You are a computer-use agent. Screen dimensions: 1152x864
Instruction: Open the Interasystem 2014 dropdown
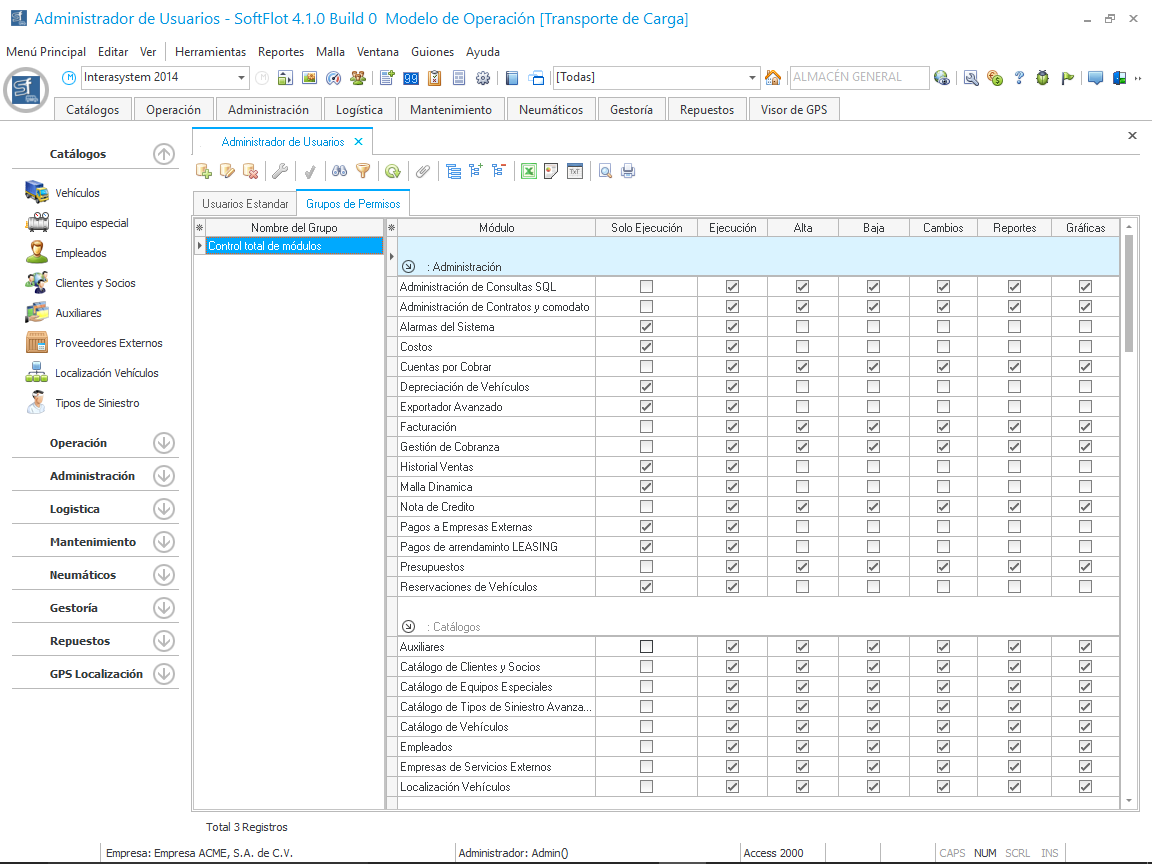[x=242, y=78]
